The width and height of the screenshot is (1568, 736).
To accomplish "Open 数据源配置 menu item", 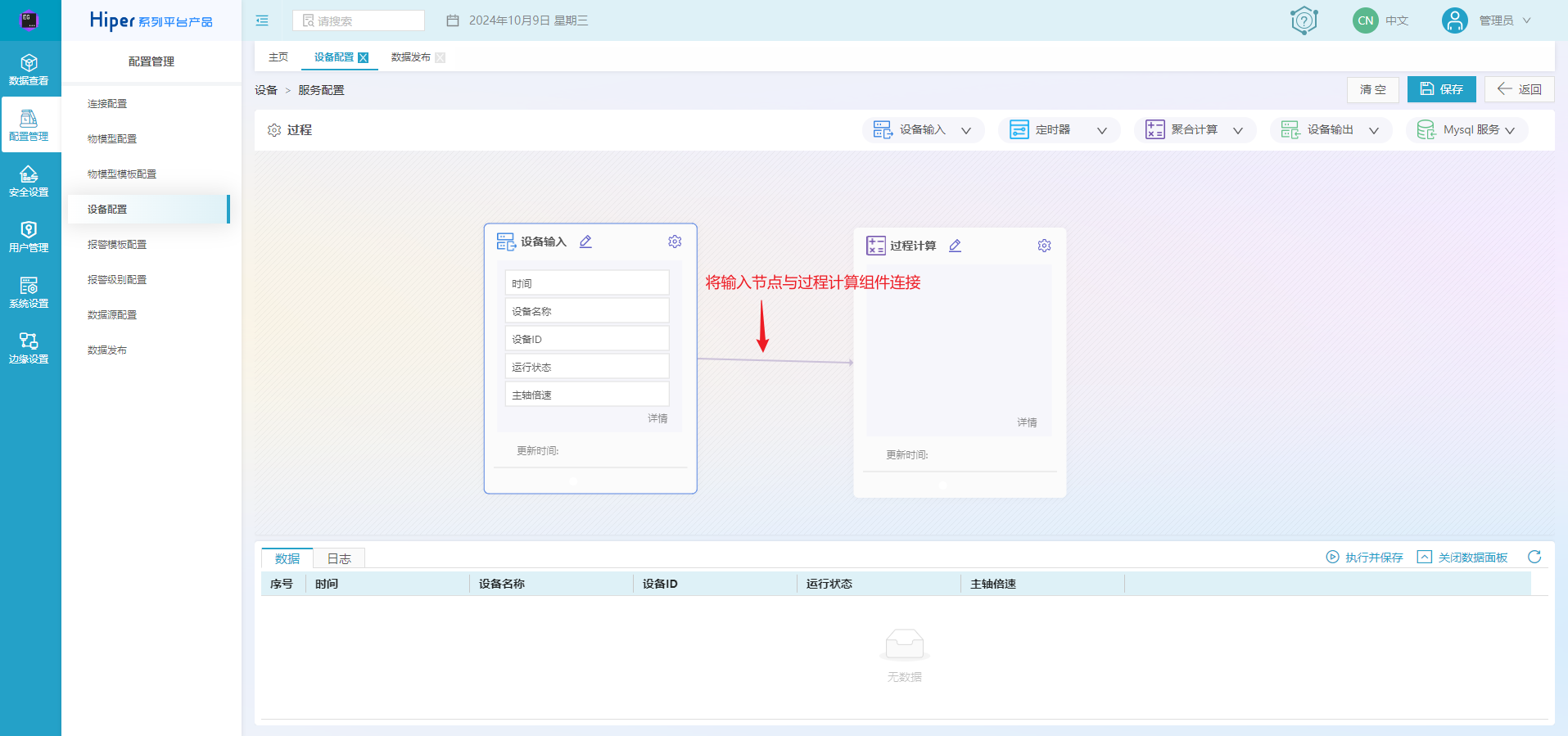I will (112, 315).
